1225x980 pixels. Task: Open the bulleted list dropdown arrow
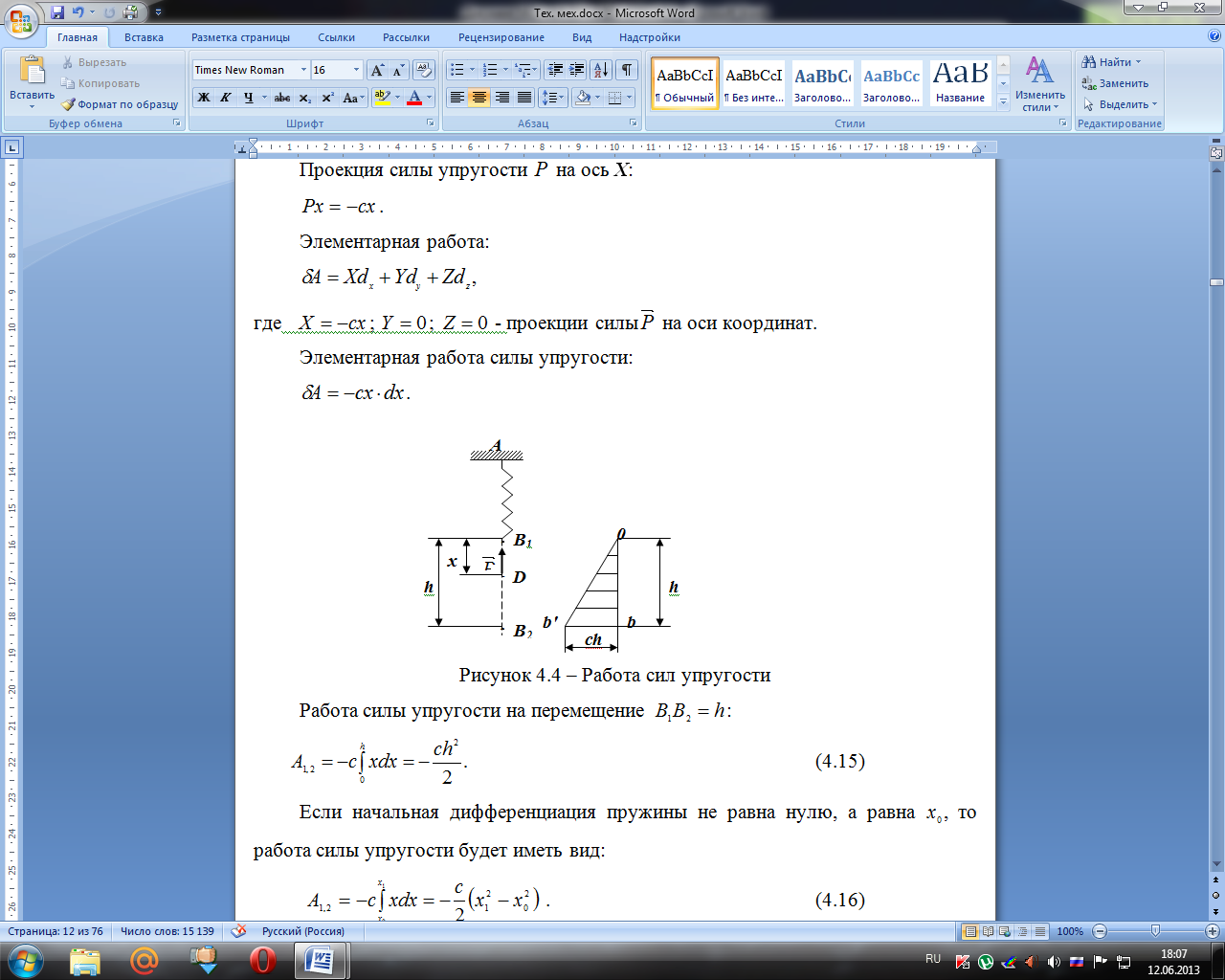(472, 70)
